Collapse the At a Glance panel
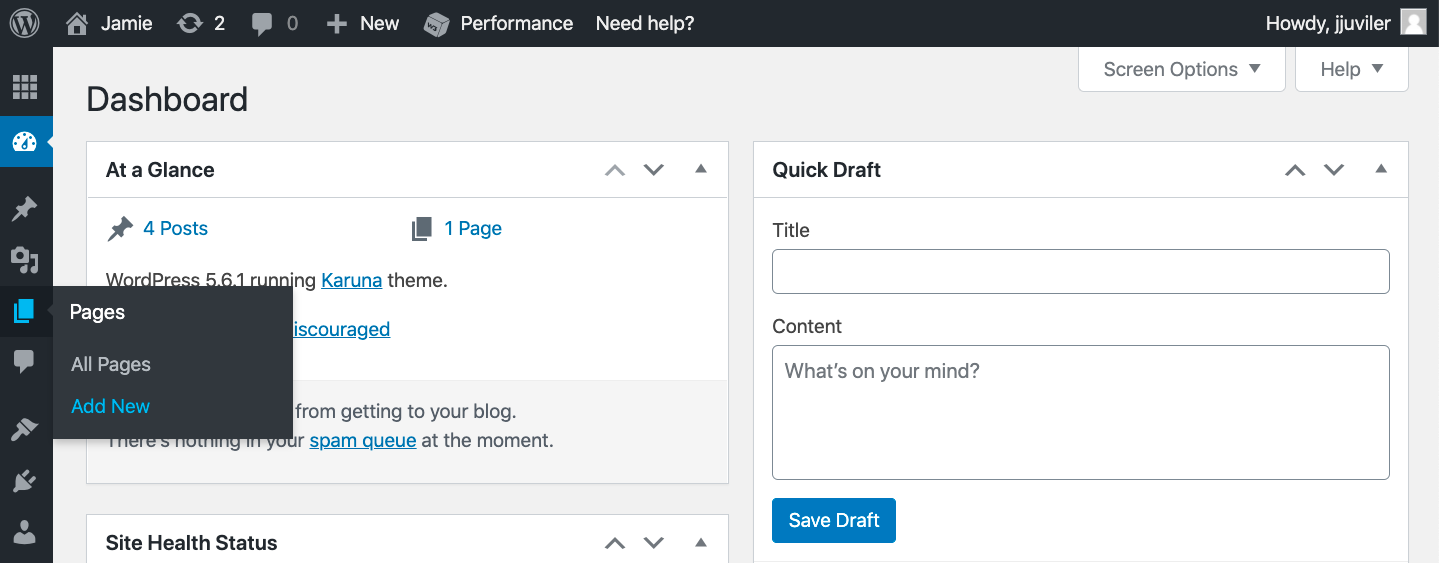 (x=701, y=169)
